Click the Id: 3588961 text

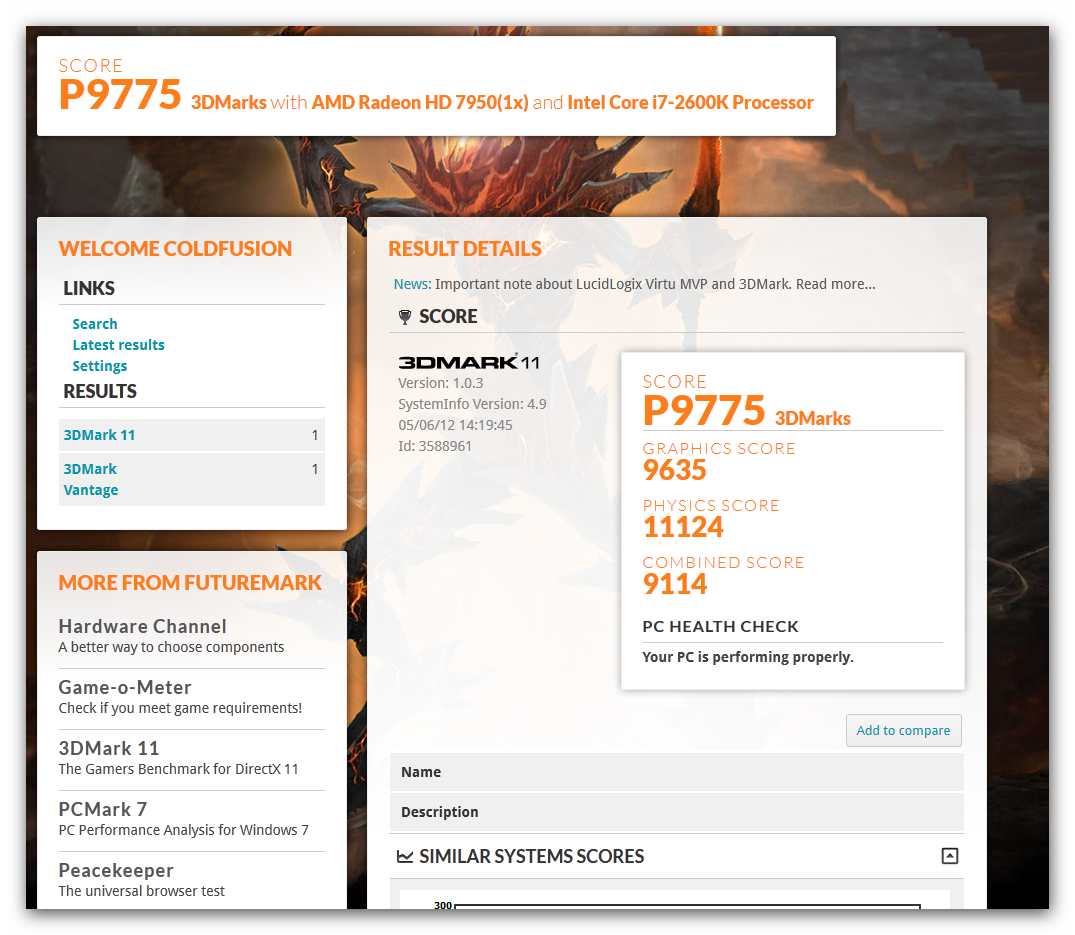pyautogui.click(x=435, y=446)
